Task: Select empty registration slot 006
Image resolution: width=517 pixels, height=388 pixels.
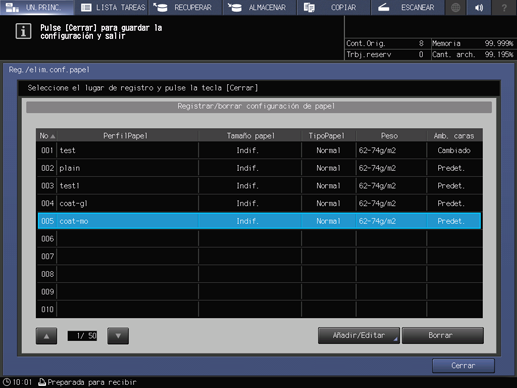Action: (259, 239)
